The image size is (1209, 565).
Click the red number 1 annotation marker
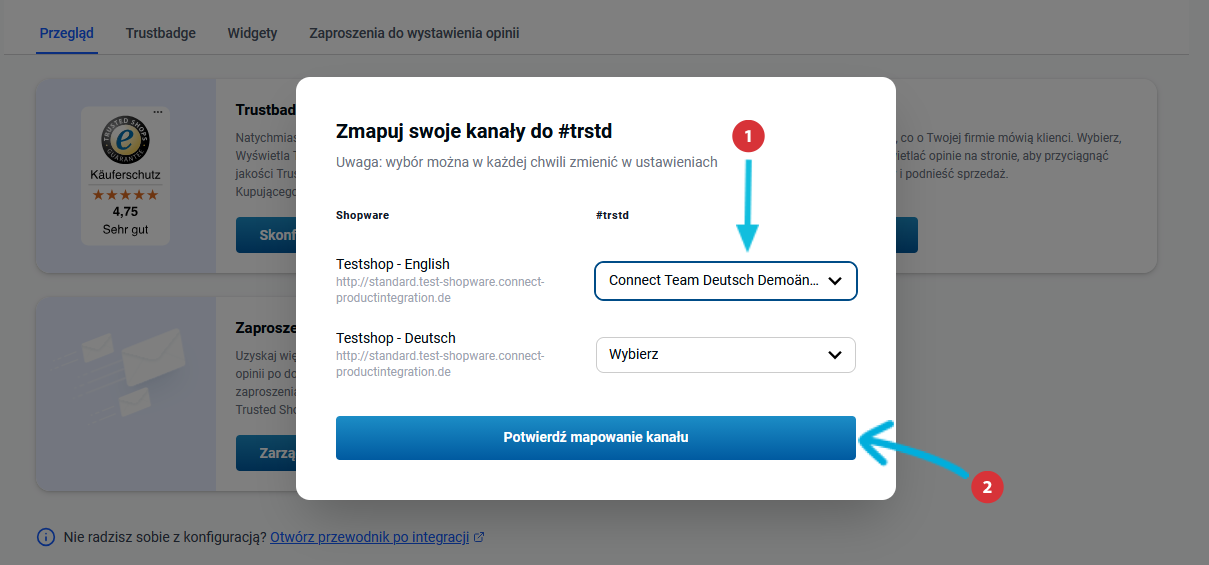748,136
